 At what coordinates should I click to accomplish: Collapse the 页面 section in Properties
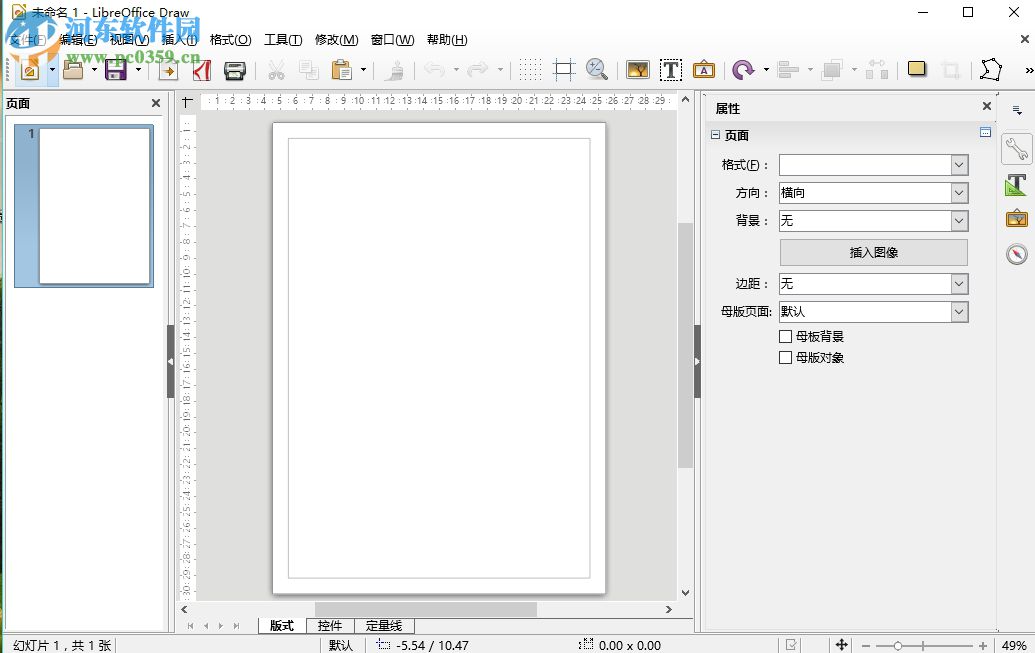715,134
